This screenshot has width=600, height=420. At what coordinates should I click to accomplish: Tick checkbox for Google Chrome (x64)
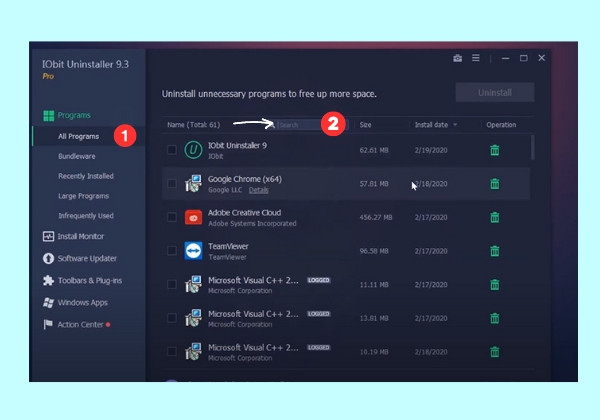pos(172,184)
